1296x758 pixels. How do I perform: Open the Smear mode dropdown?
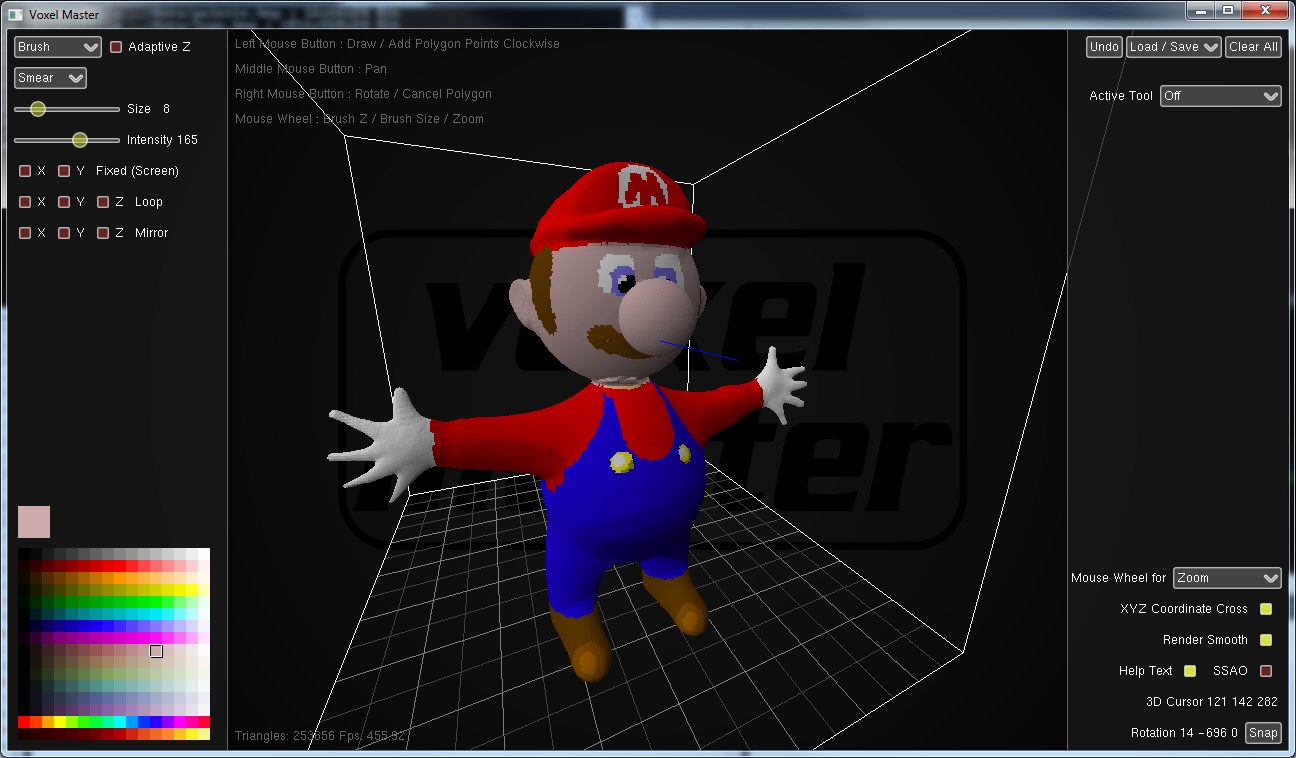coord(50,77)
